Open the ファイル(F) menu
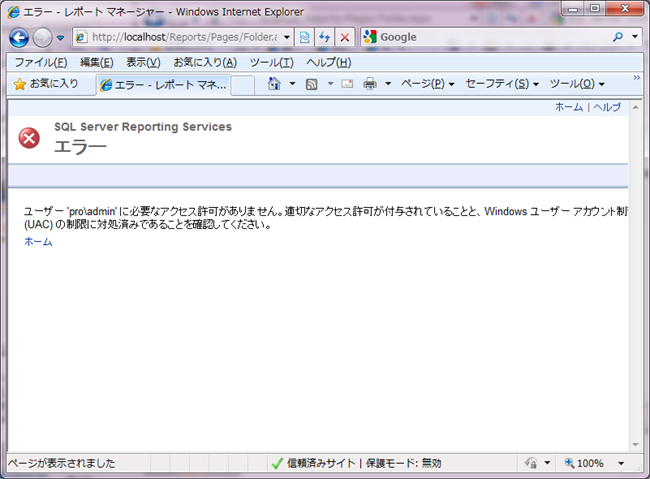The height and width of the screenshot is (479, 650). pyautogui.click(x=40, y=62)
